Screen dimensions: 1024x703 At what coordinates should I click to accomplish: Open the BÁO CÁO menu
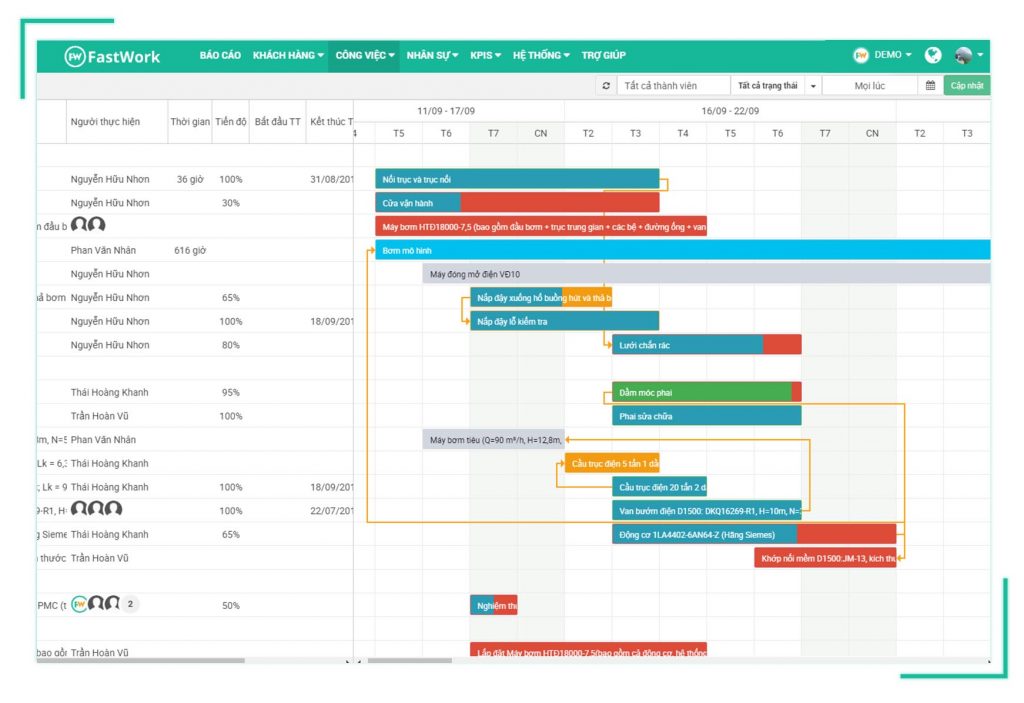pos(219,55)
